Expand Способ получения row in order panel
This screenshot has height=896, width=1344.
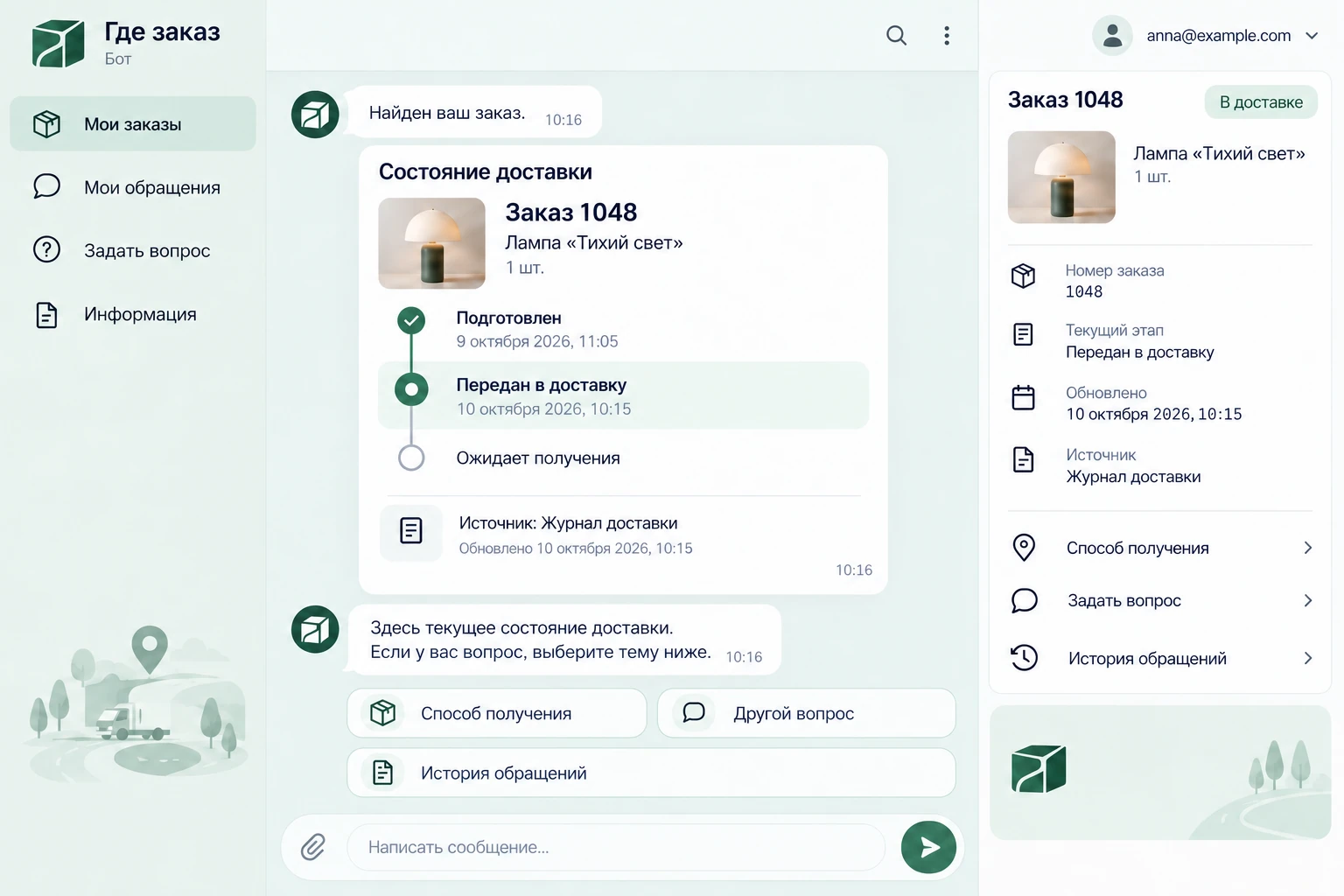(1161, 548)
